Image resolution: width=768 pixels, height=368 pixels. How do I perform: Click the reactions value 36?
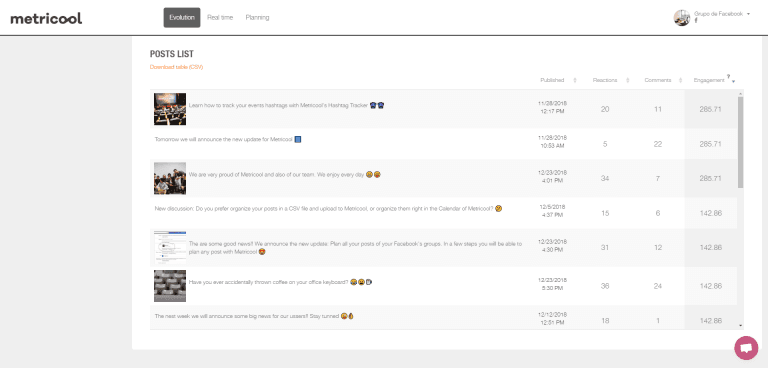[605, 286]
